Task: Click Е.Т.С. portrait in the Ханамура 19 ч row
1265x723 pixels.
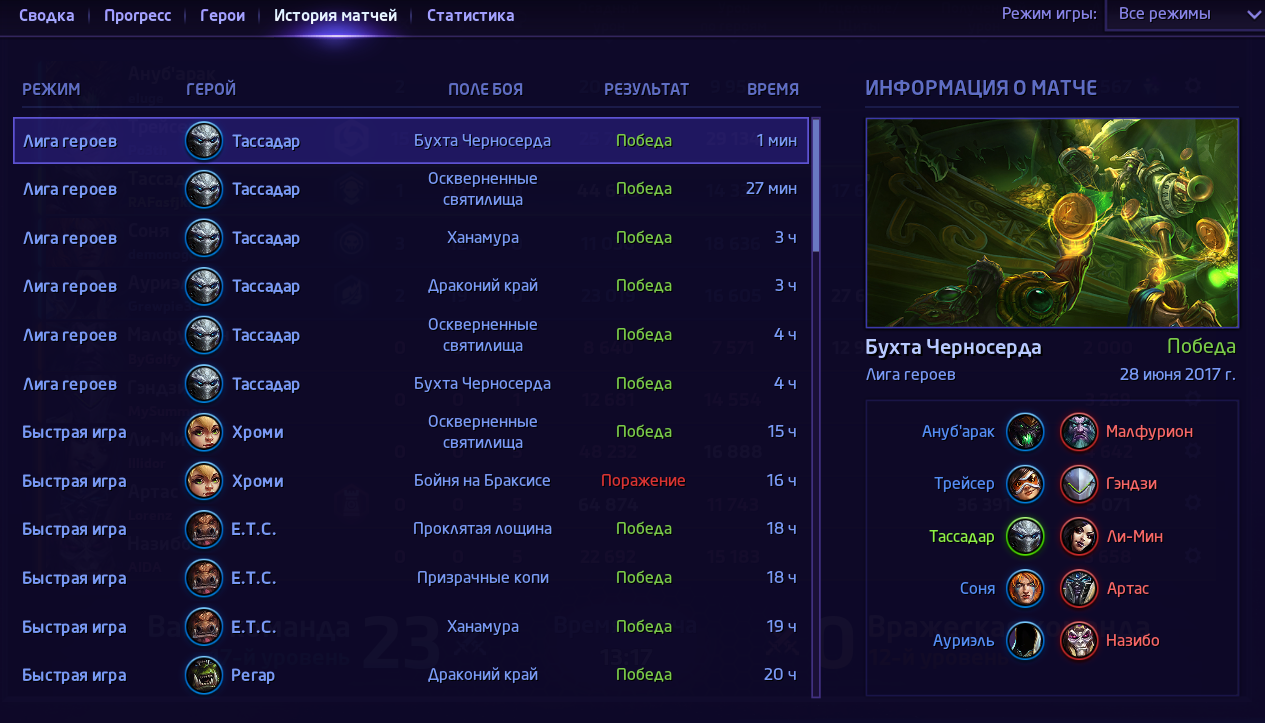Action: (204, 627)
